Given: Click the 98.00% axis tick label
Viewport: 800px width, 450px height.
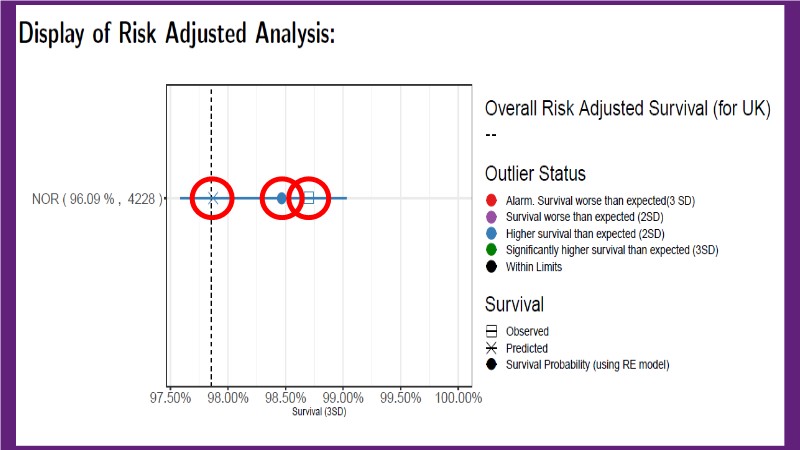Looking at the screenshot, I should (228, 397).
